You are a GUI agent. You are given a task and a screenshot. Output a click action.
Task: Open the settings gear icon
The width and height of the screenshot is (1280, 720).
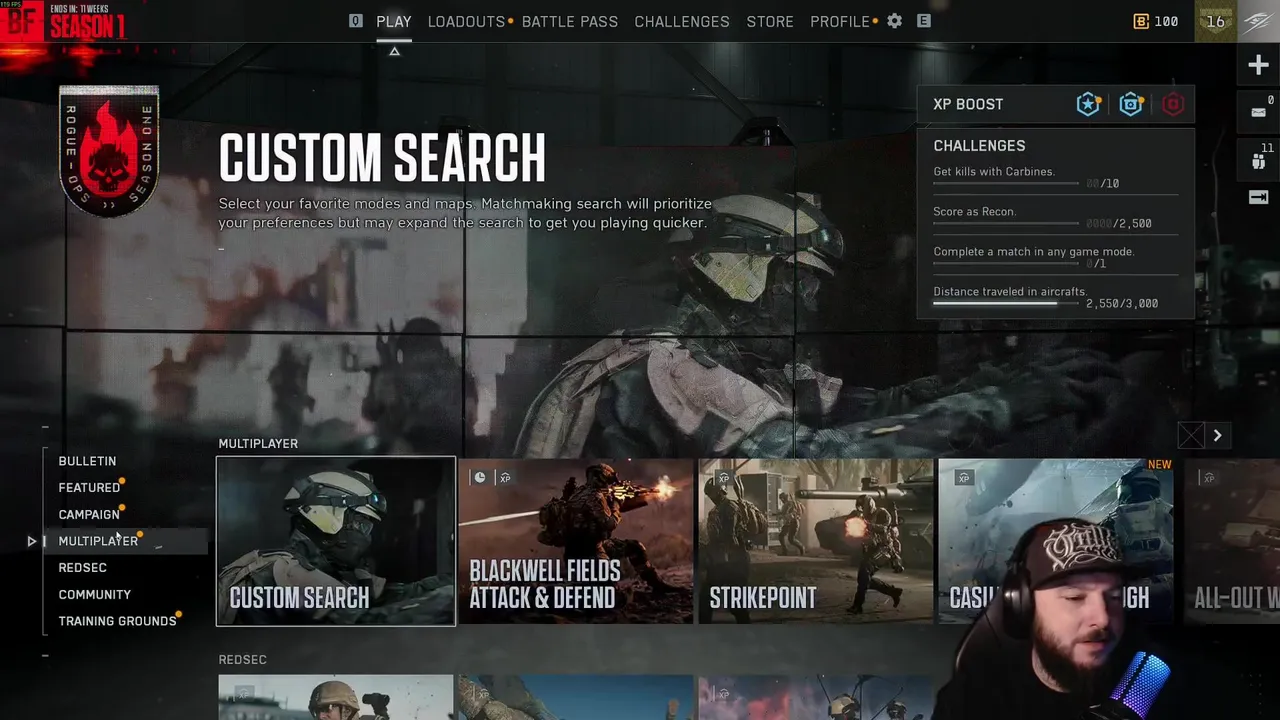[x=895, y=21]
